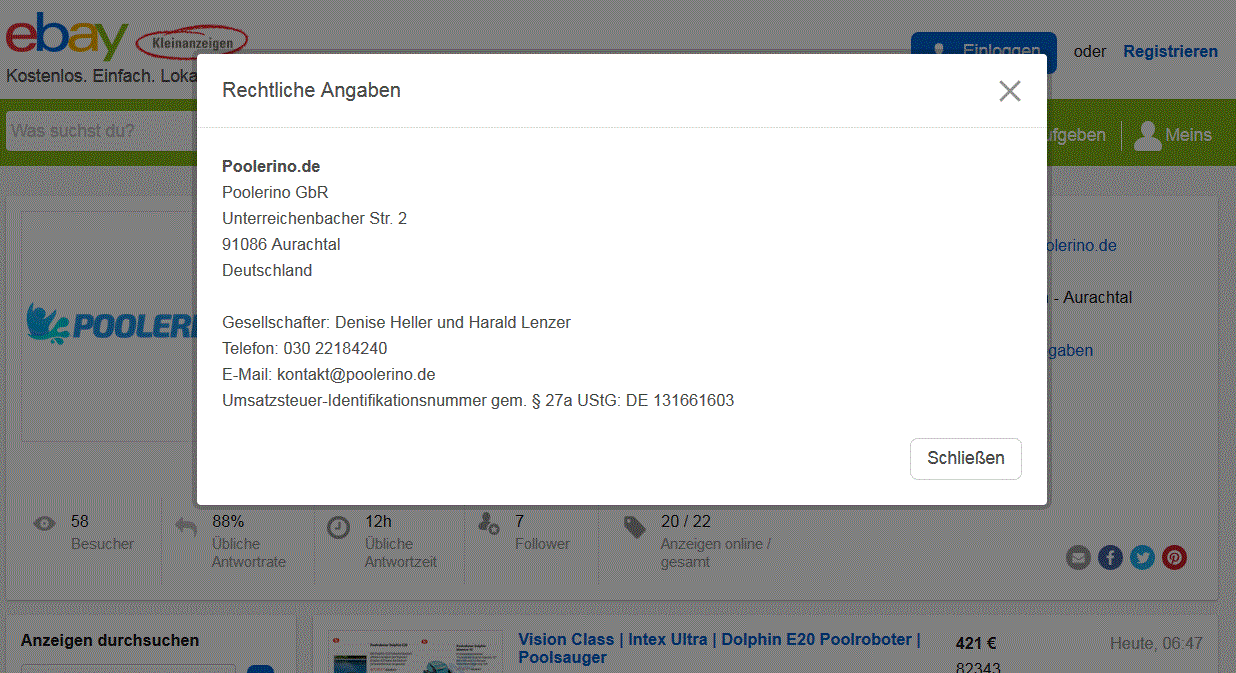Click the '12h' Antwortzeit value

379,521
